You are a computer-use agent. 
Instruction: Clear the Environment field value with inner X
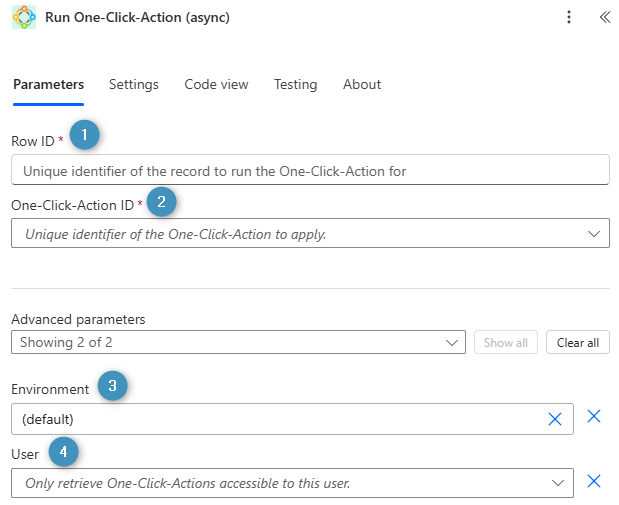click(555, 419)
